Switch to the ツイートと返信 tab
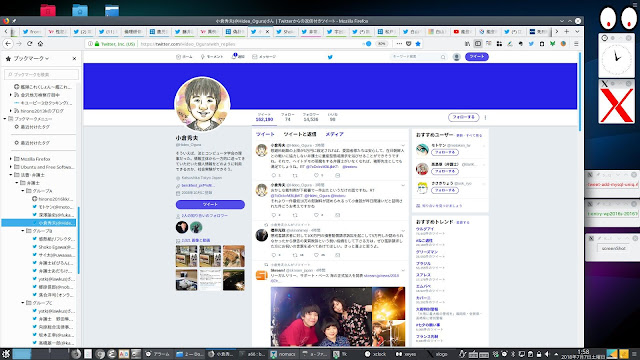Viewport: 640px width, 360px height. coord(300,134)
